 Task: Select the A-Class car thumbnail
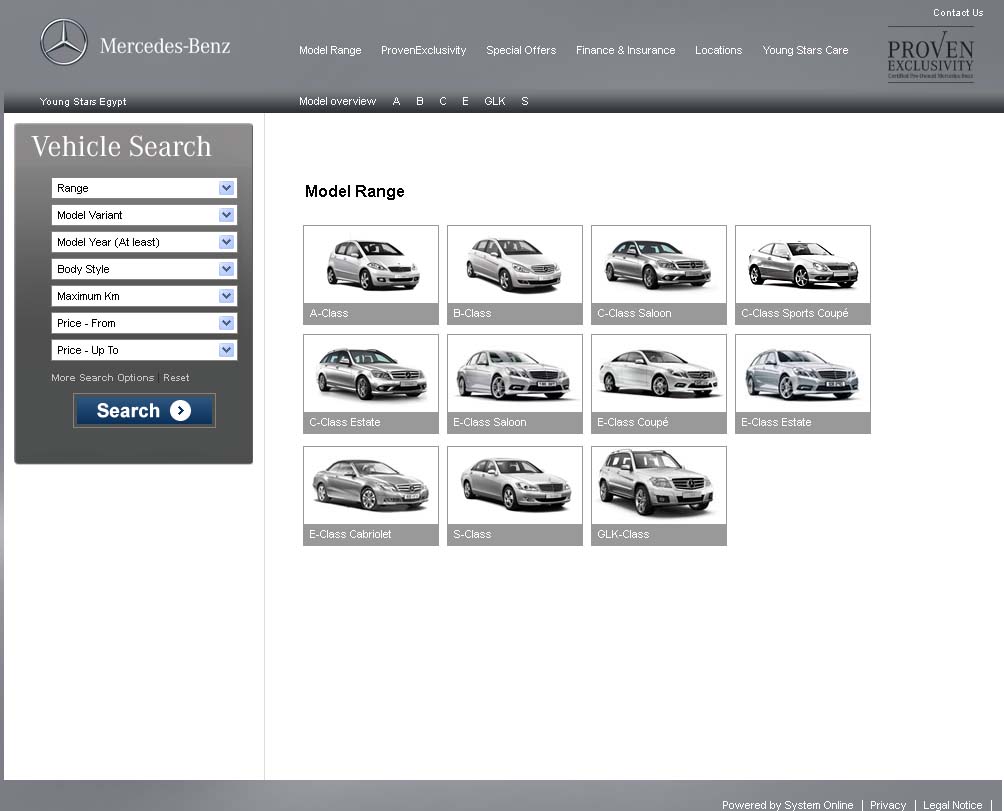pos(371,275)
